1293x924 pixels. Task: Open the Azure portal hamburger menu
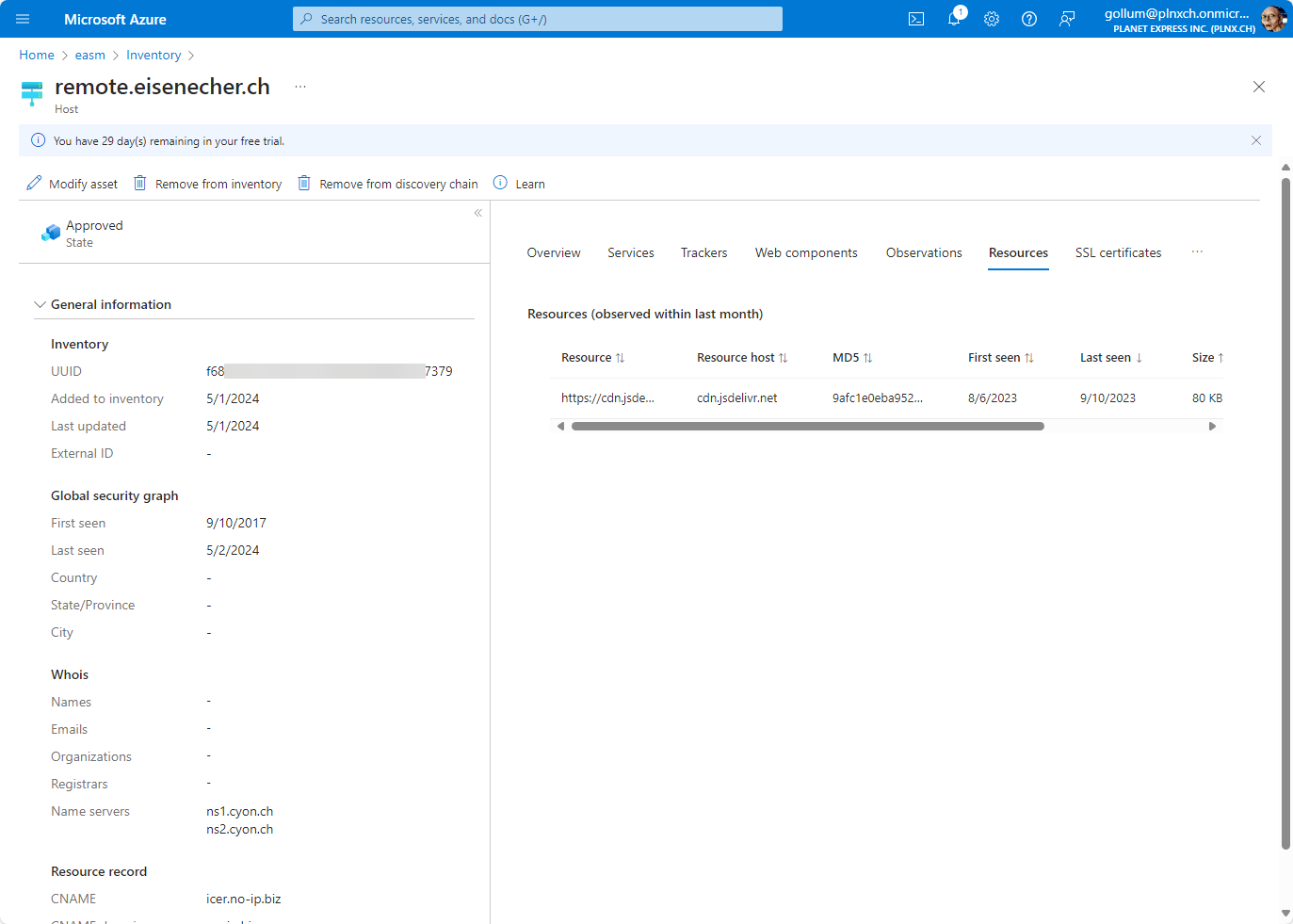pyautogui.click(x=23, y=19)
